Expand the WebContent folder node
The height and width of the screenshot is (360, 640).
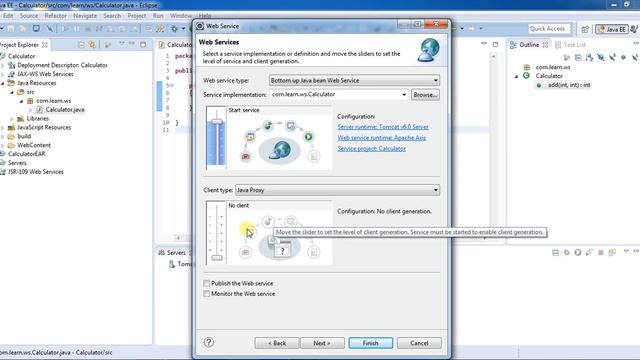point(3,145)
